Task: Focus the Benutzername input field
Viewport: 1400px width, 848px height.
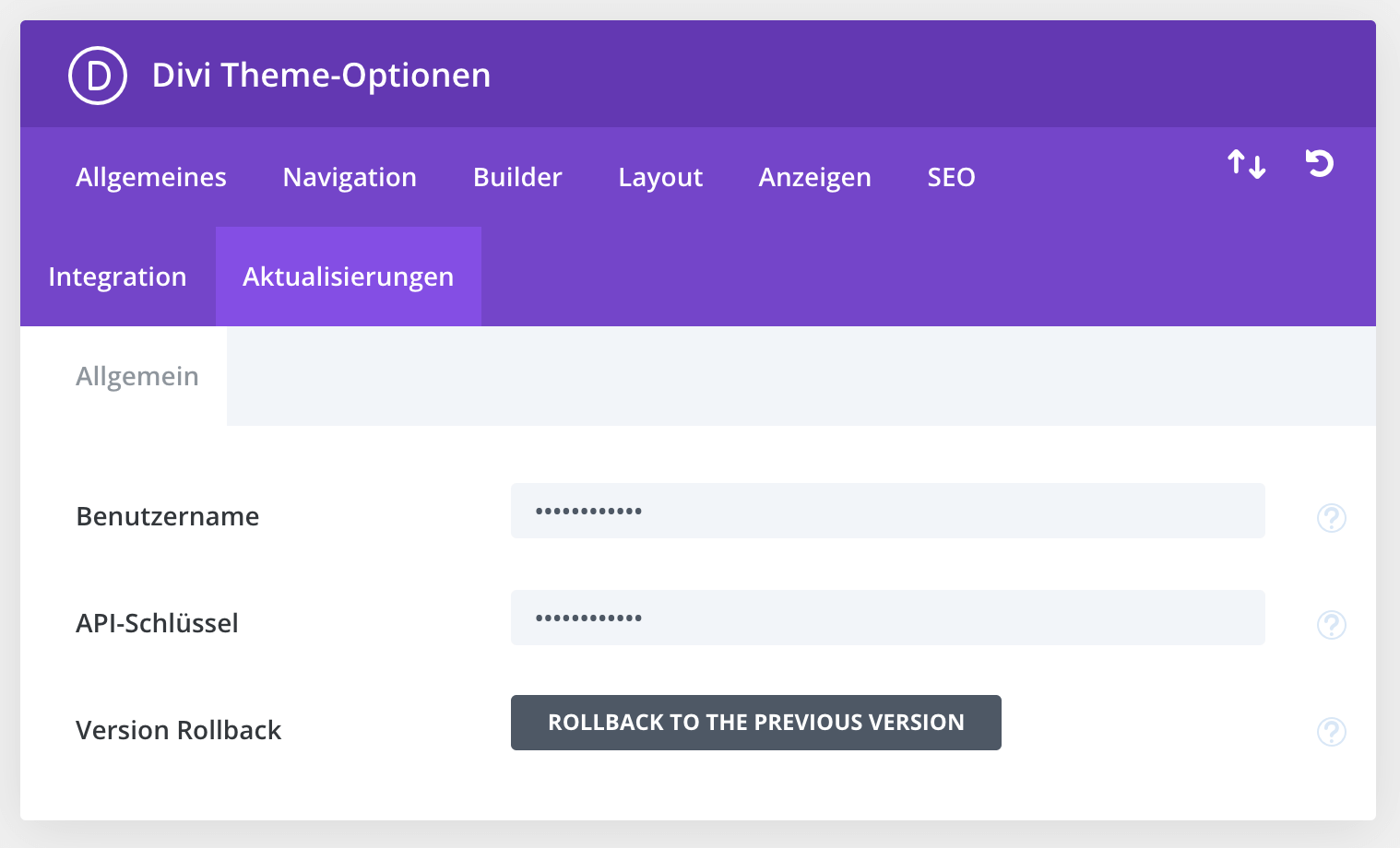Action: pyautogui.click(x=888, y=511)
